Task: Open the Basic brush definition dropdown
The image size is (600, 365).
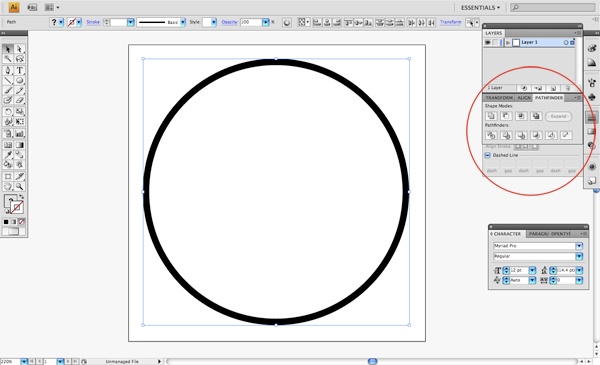Action: click(x=183, y=22)
